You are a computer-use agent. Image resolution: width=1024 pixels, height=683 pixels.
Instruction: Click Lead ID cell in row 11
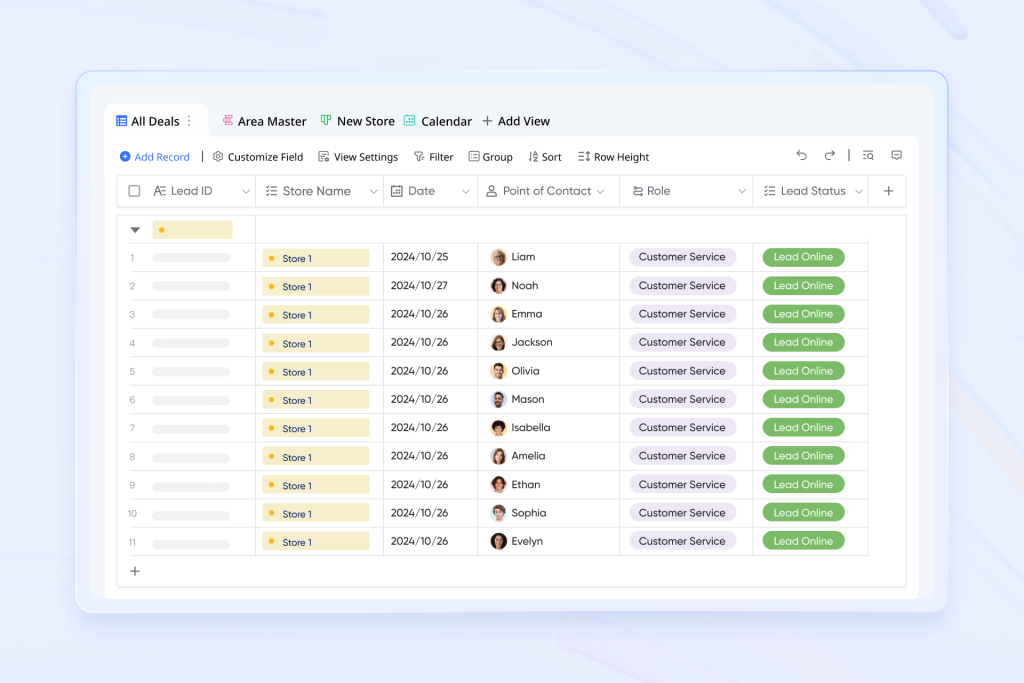(191, 543)
